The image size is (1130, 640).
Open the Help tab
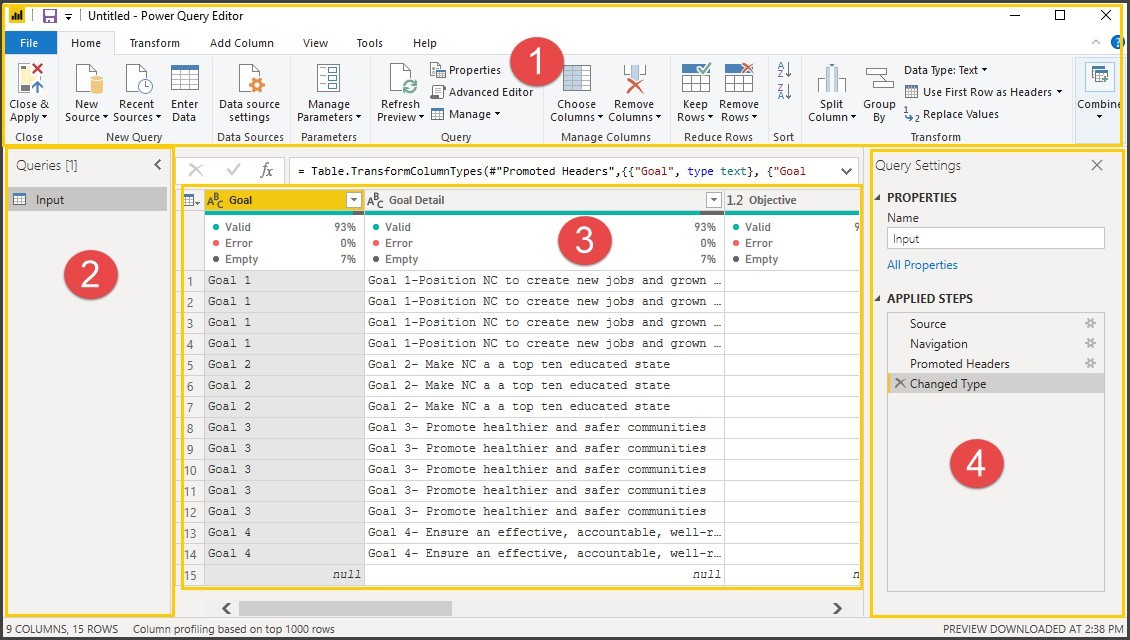(x=424, y=43)
